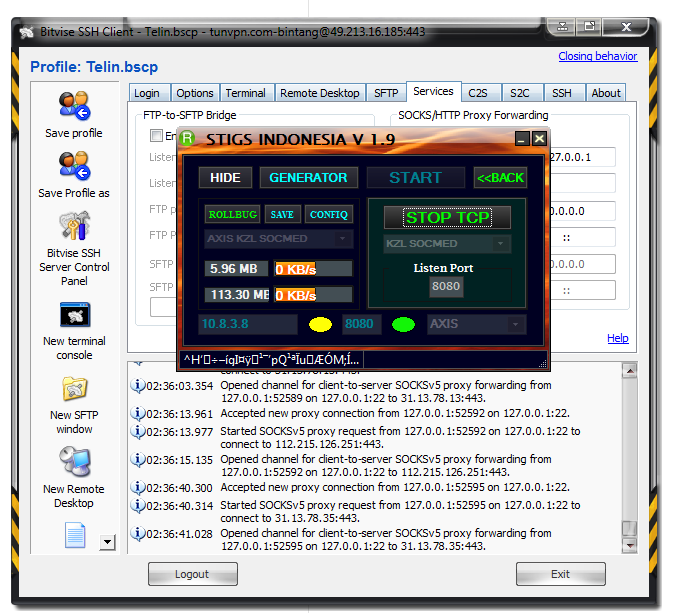678x613 pixels.
Task: Click info icon beside 02:36:15.135 log entry
Action: [138, 459]
